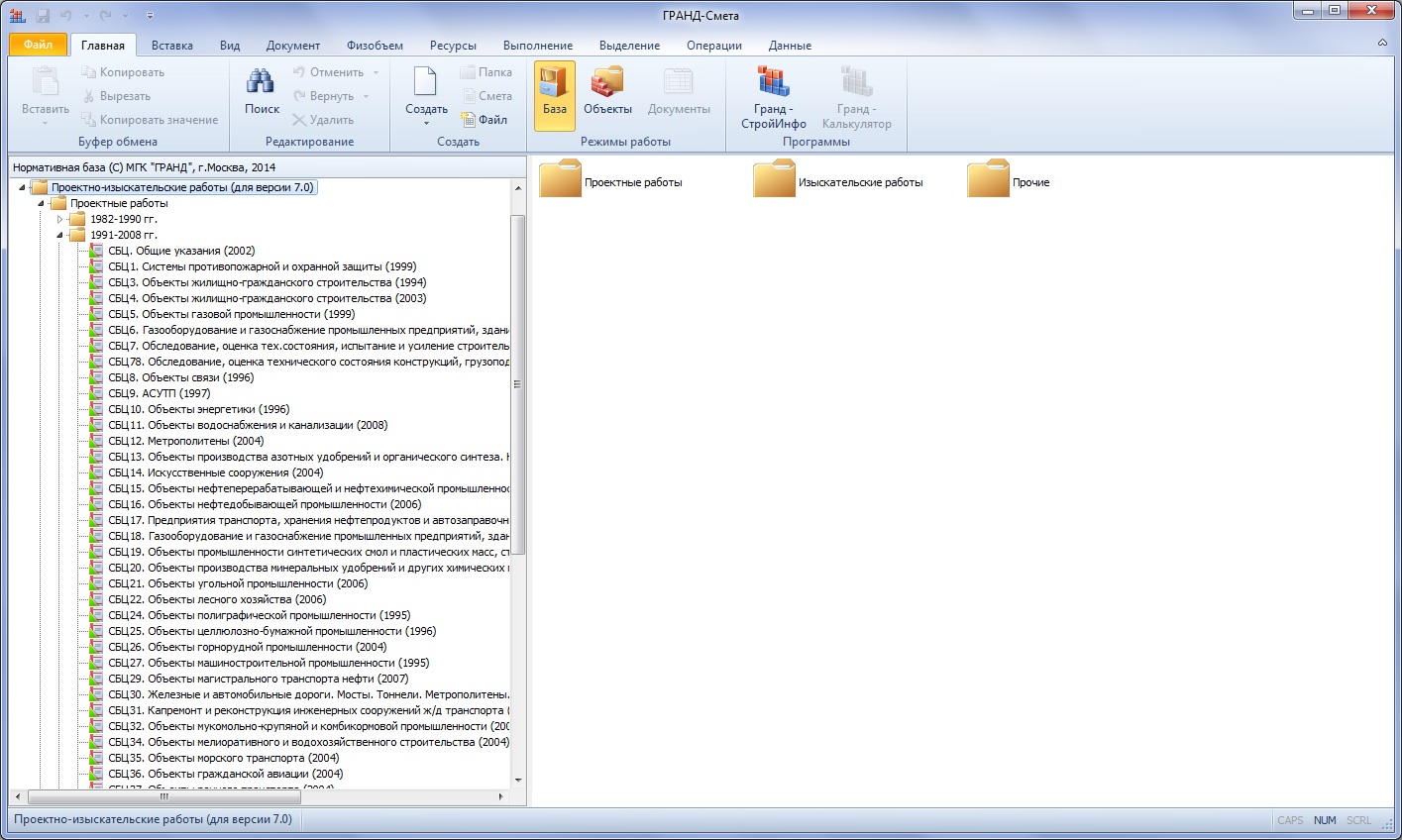Click the Смета command in the Создать group
1402x840 pixels.
click(486, 96)
